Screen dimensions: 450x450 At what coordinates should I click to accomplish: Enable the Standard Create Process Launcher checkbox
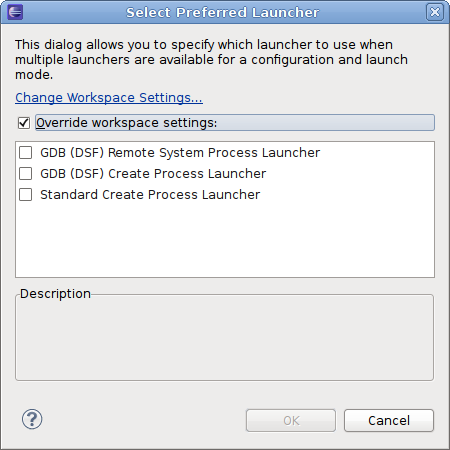point(26,195)
